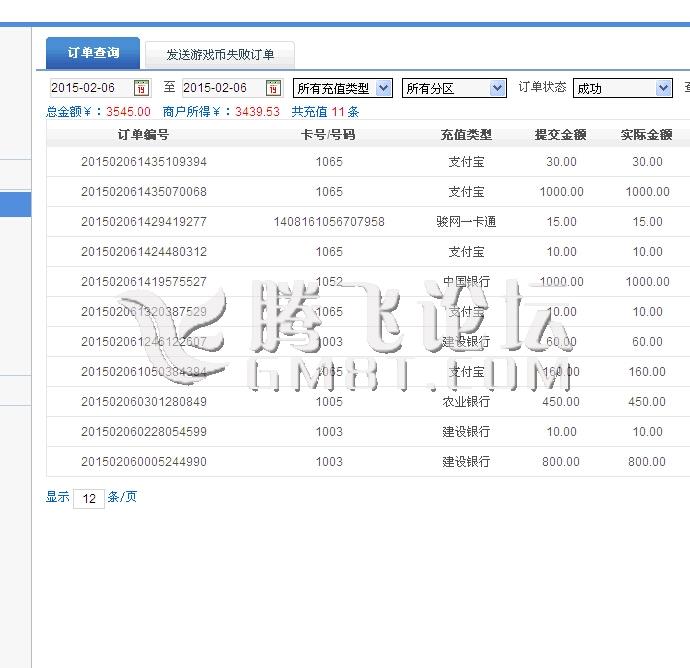Image resolution: width=690 pixels, height=668 pixels.
Task: Select order number 201502061435109394
Action: click(144, 162)
